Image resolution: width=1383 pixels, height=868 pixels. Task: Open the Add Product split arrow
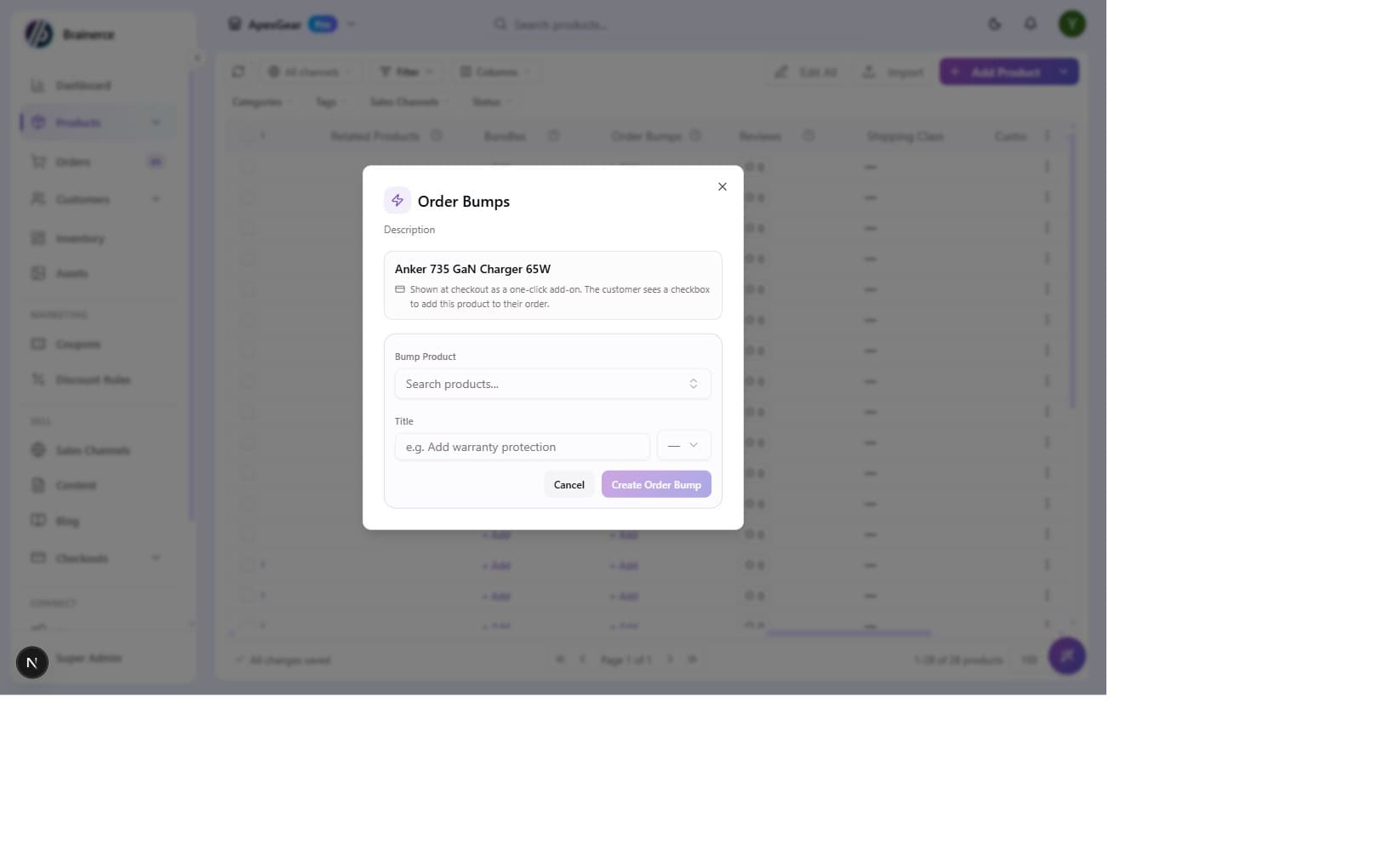pyautogui.click(x=1065, y=71)
